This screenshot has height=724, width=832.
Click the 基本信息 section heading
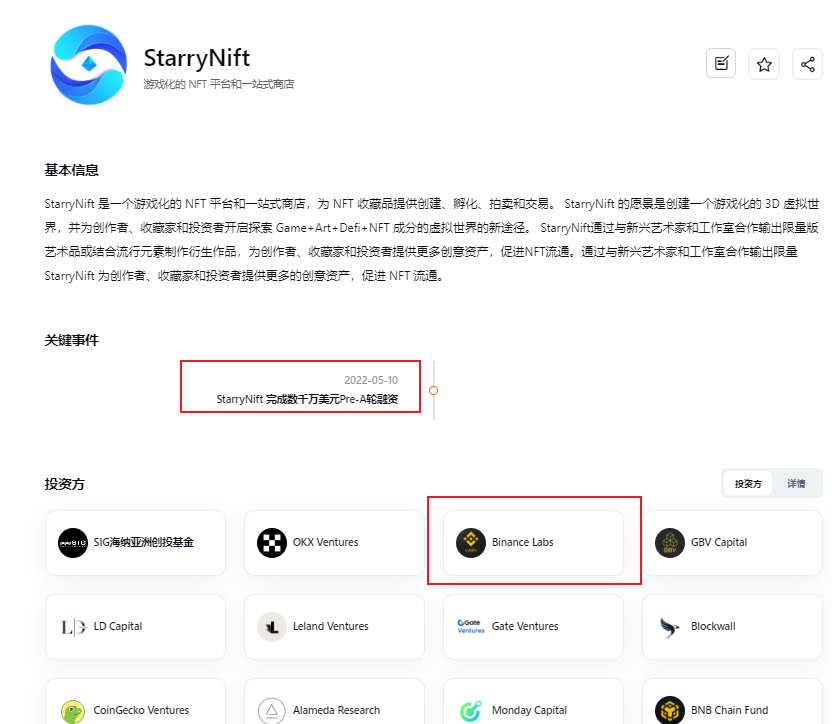pyautogui.click(x=72, y=170)
